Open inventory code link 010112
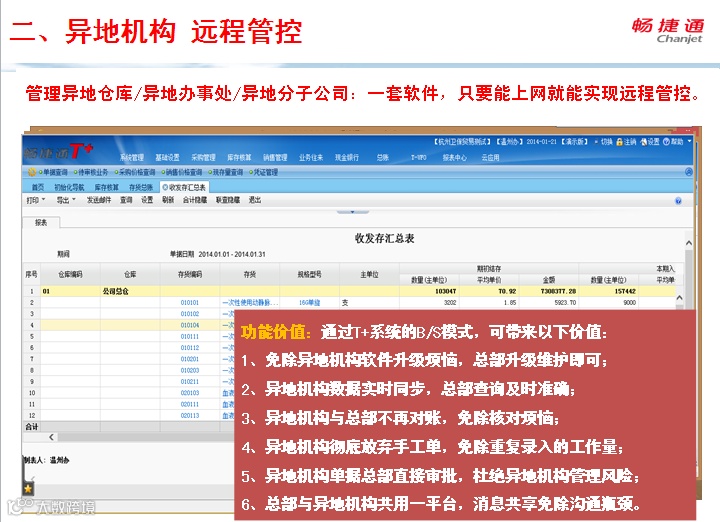720x522 pixels. point(190,348)
